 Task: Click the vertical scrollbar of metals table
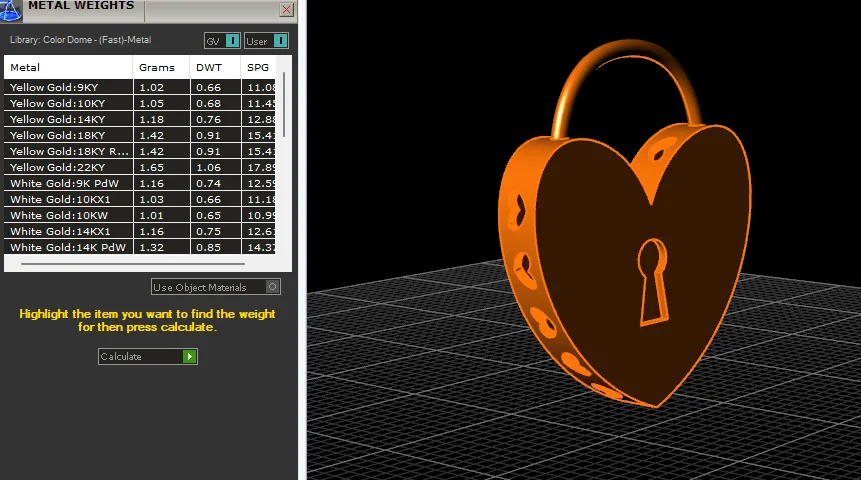[283, 104]
